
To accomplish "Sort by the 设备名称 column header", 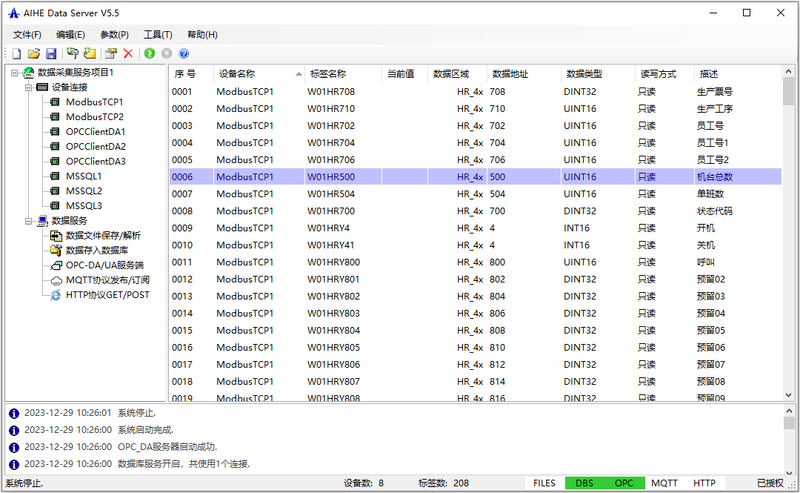I will (x=259, y=74).
